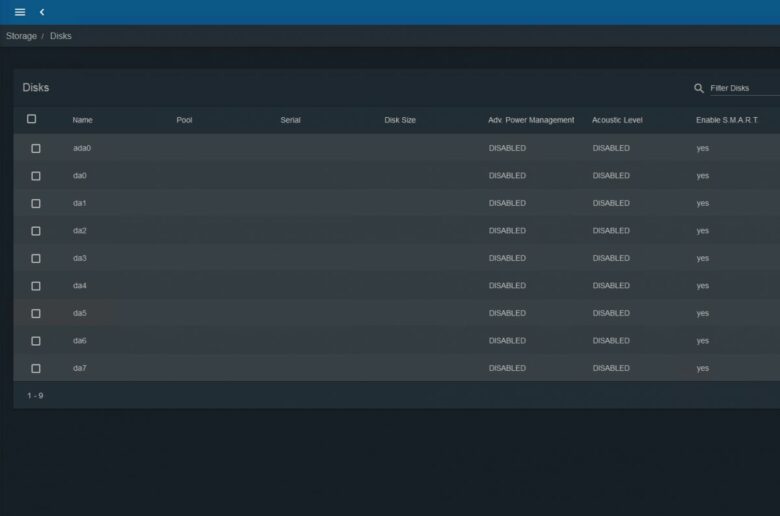Check the da1 disk checkbox
Screen dimensions: 780x516
pyautogui.click(x=36, y=204)
